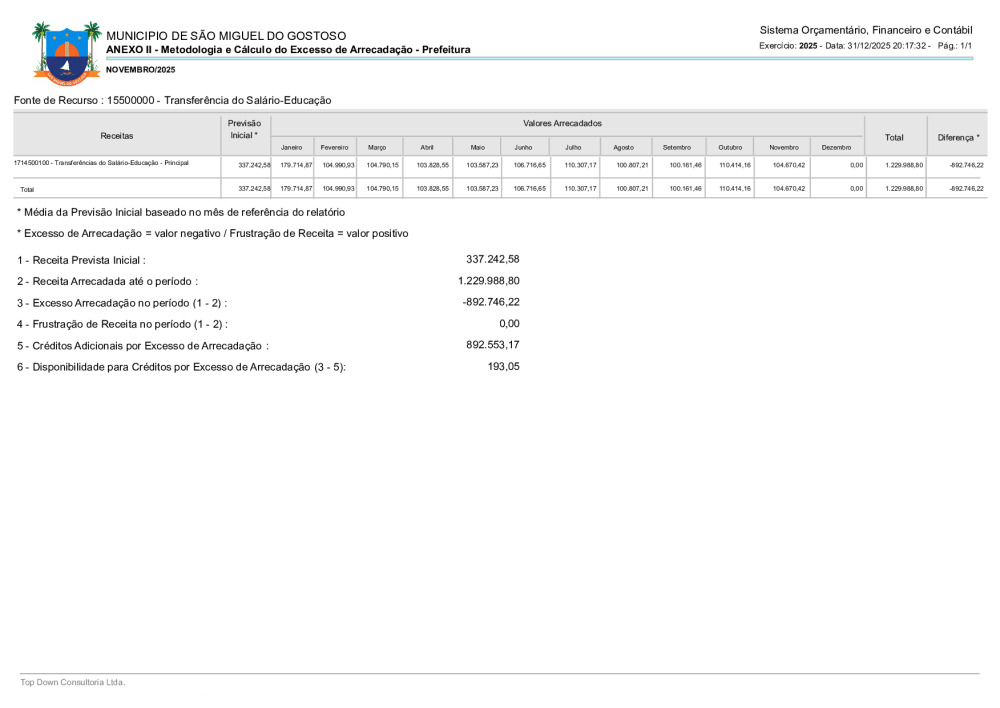Select the 'ANEXO II - Metodologia e Cálculo' heading
1000x708 pixels.
point(288,49)
